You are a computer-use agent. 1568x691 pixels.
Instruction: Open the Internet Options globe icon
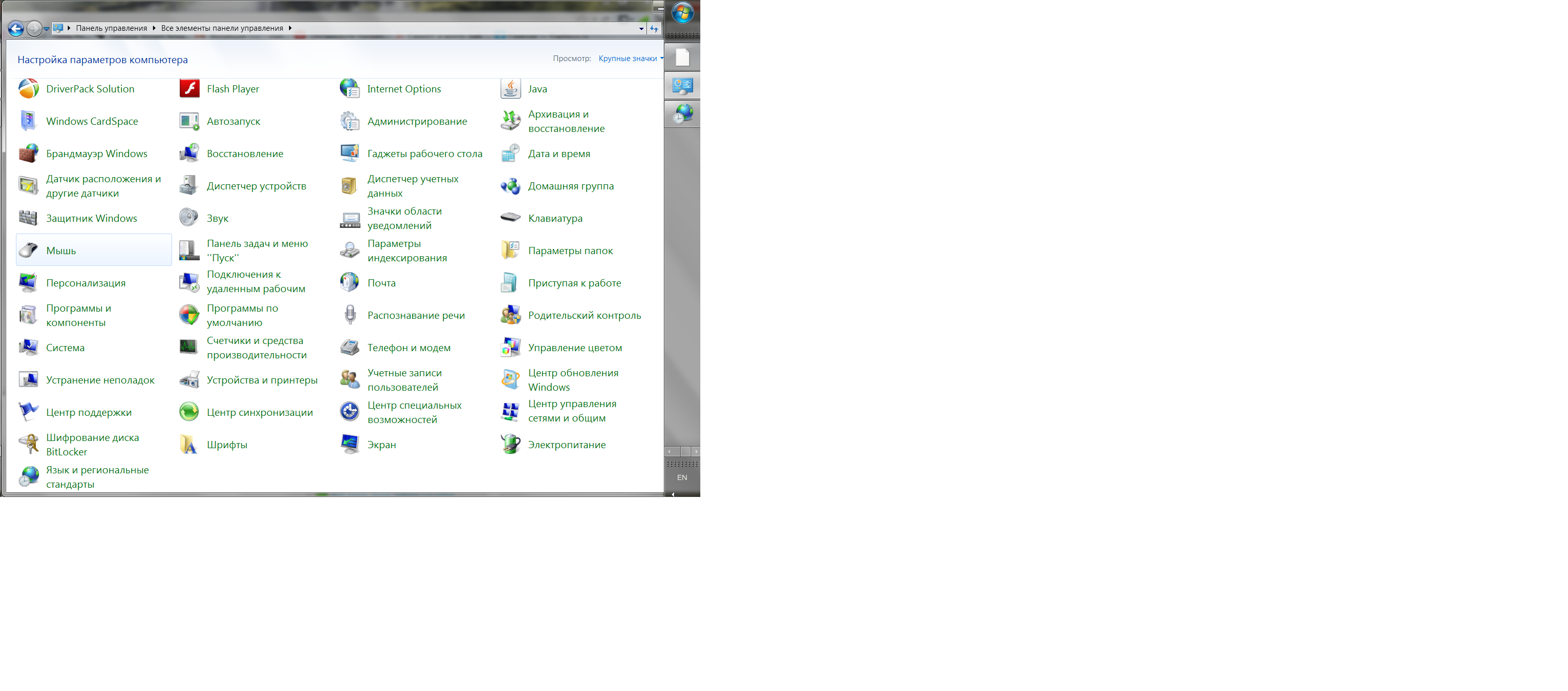(350, 89)
